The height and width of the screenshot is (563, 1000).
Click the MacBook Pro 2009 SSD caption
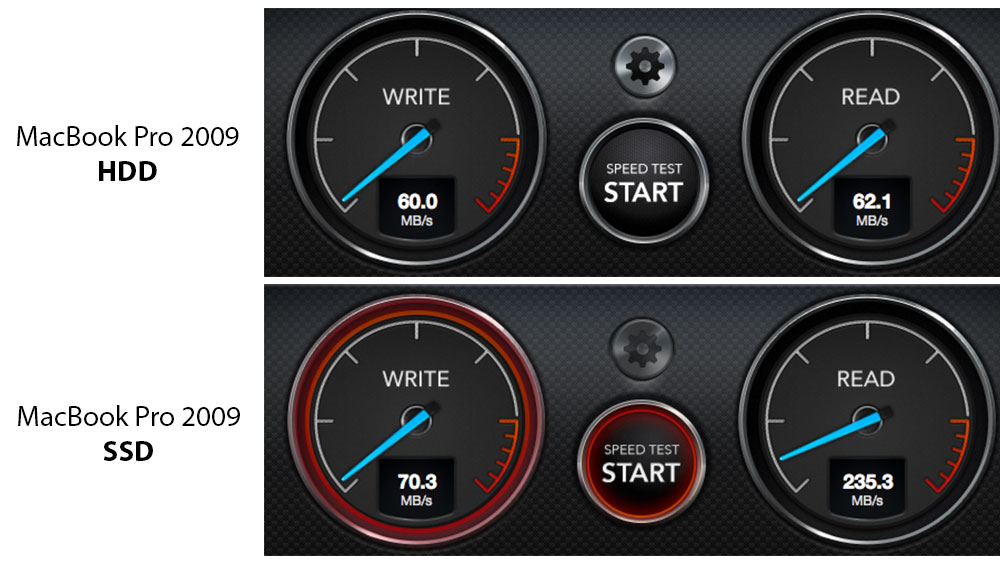point(128,434)
